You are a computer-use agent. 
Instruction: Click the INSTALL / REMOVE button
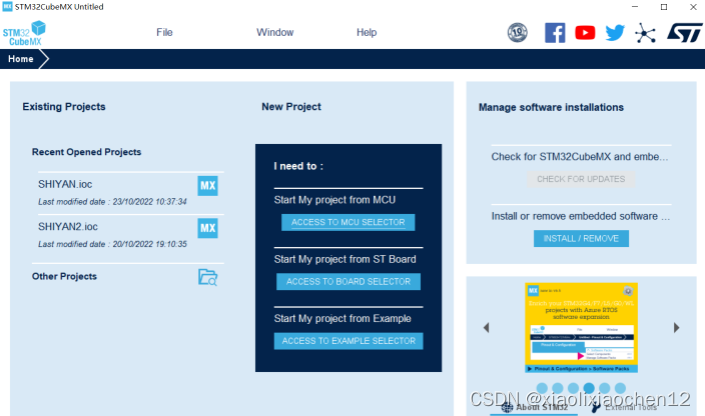[581, 238]
